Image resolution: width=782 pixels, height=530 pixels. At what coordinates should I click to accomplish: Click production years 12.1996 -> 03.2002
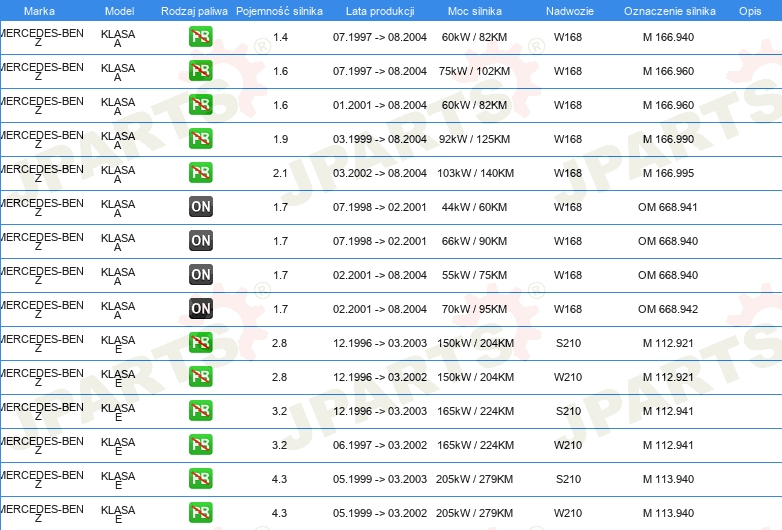point(380,377)
